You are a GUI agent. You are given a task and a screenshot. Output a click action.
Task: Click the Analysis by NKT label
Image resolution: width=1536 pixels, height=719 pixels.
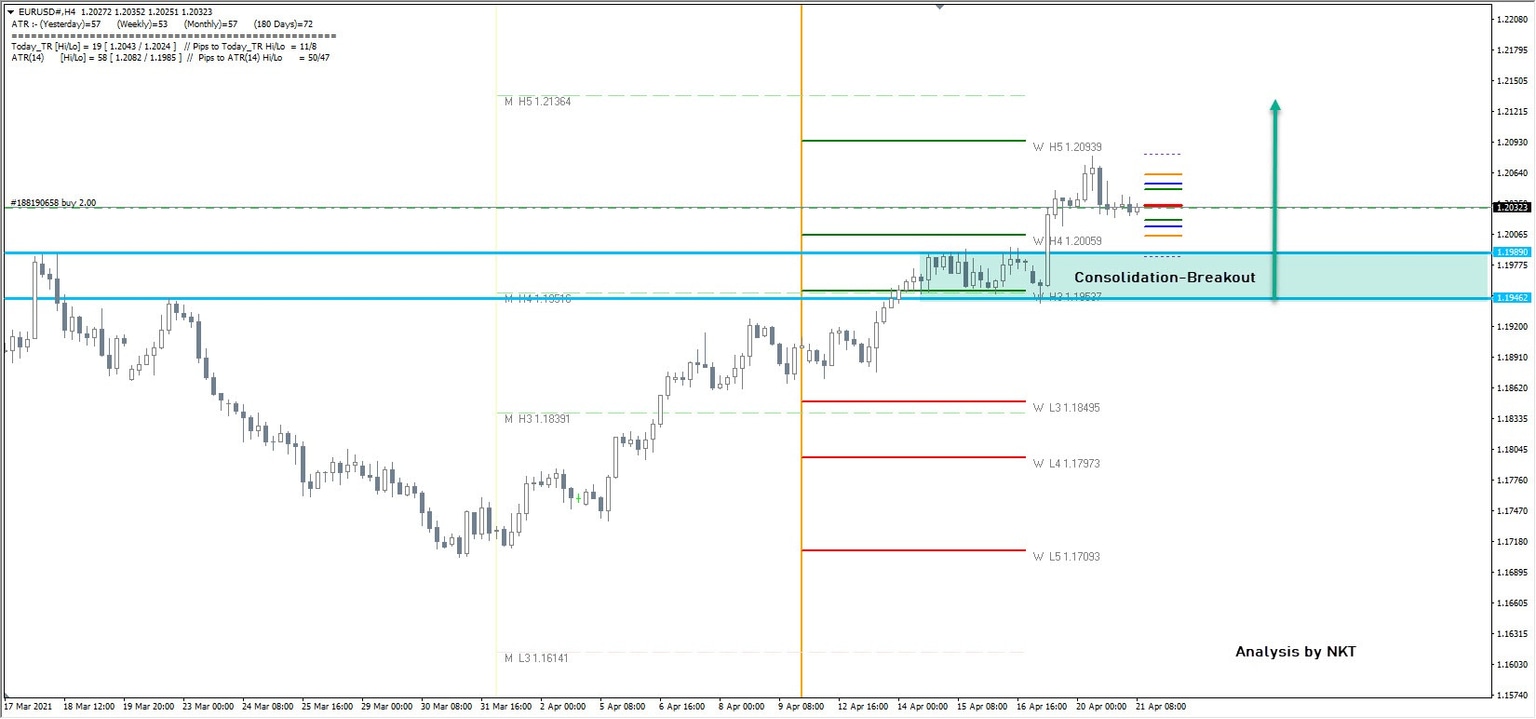tap(1295, 651)
